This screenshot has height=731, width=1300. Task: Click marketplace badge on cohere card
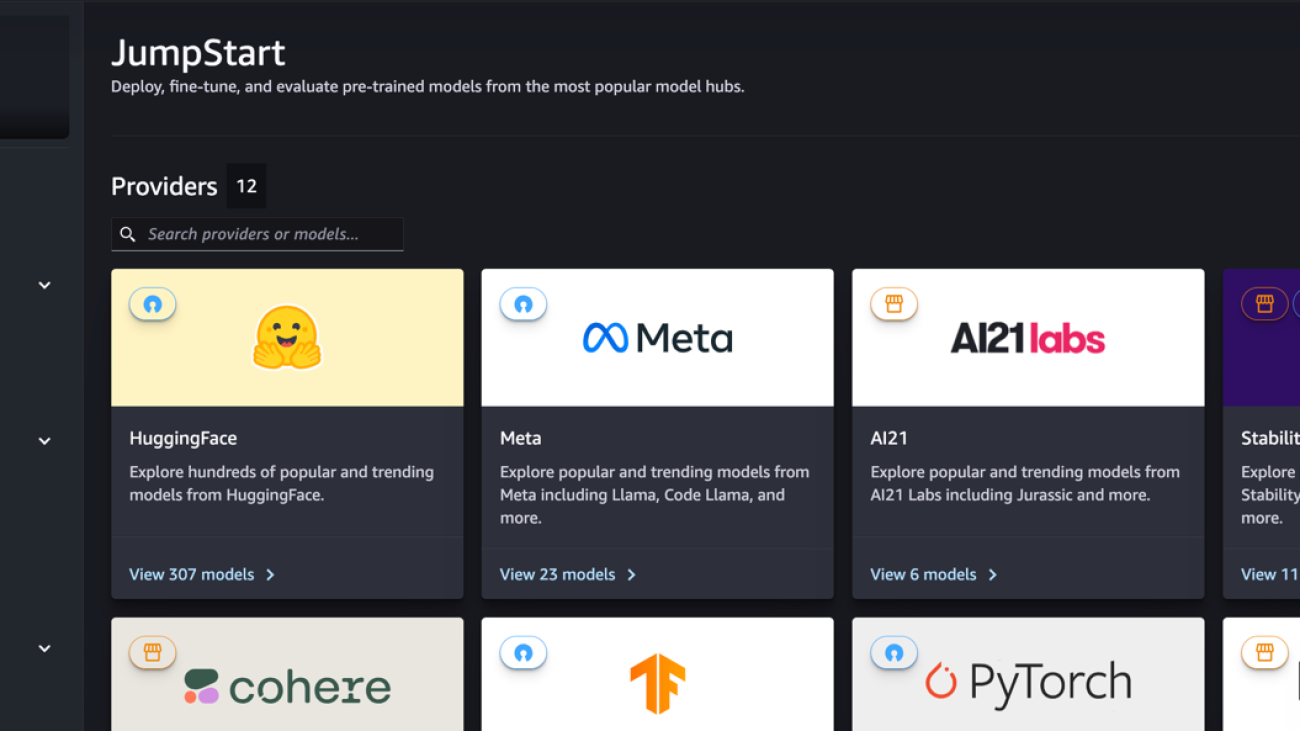pyautogui.click(x=153, y=652)
